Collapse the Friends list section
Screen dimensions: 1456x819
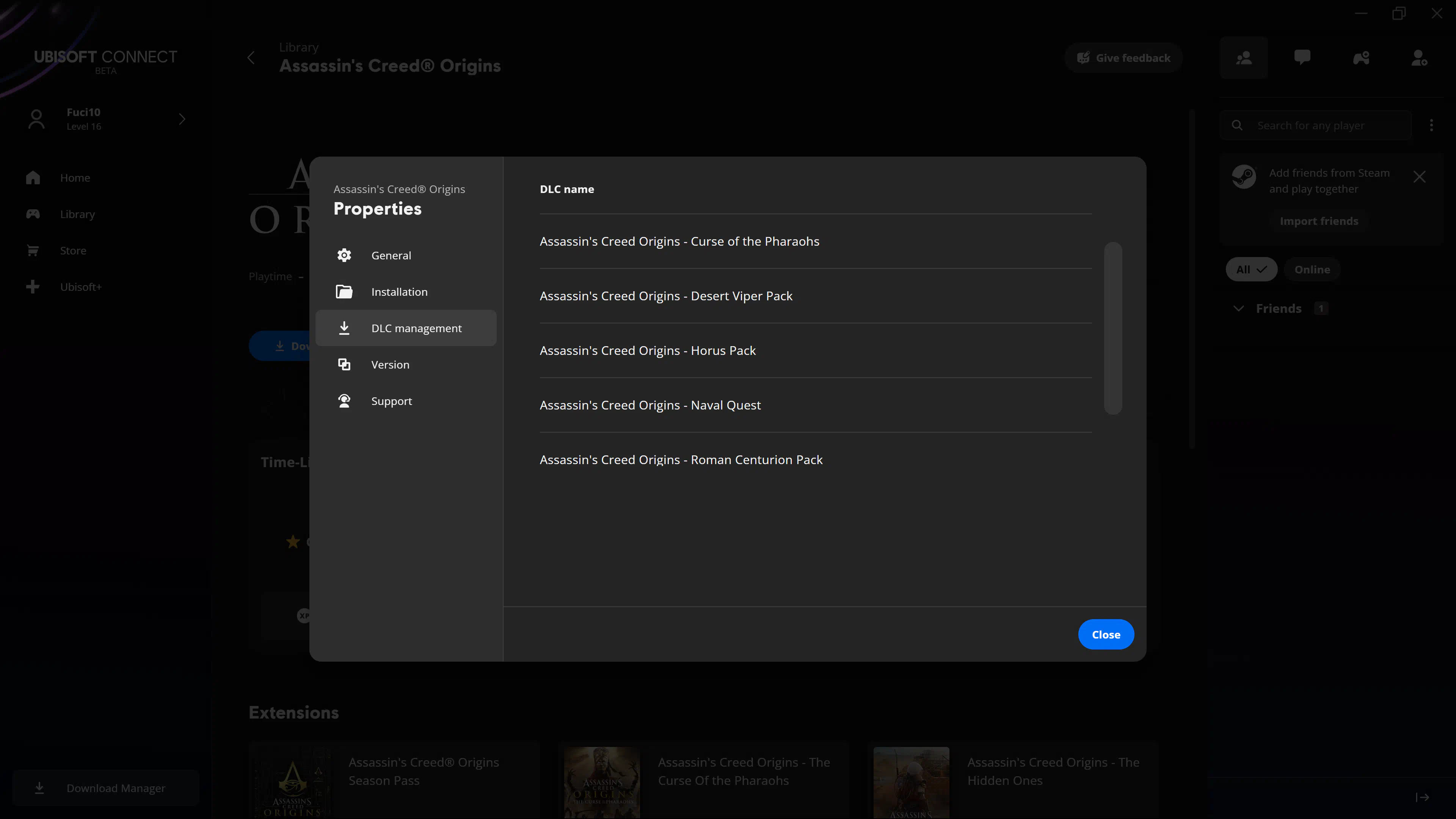click(x=1238, y=309)
